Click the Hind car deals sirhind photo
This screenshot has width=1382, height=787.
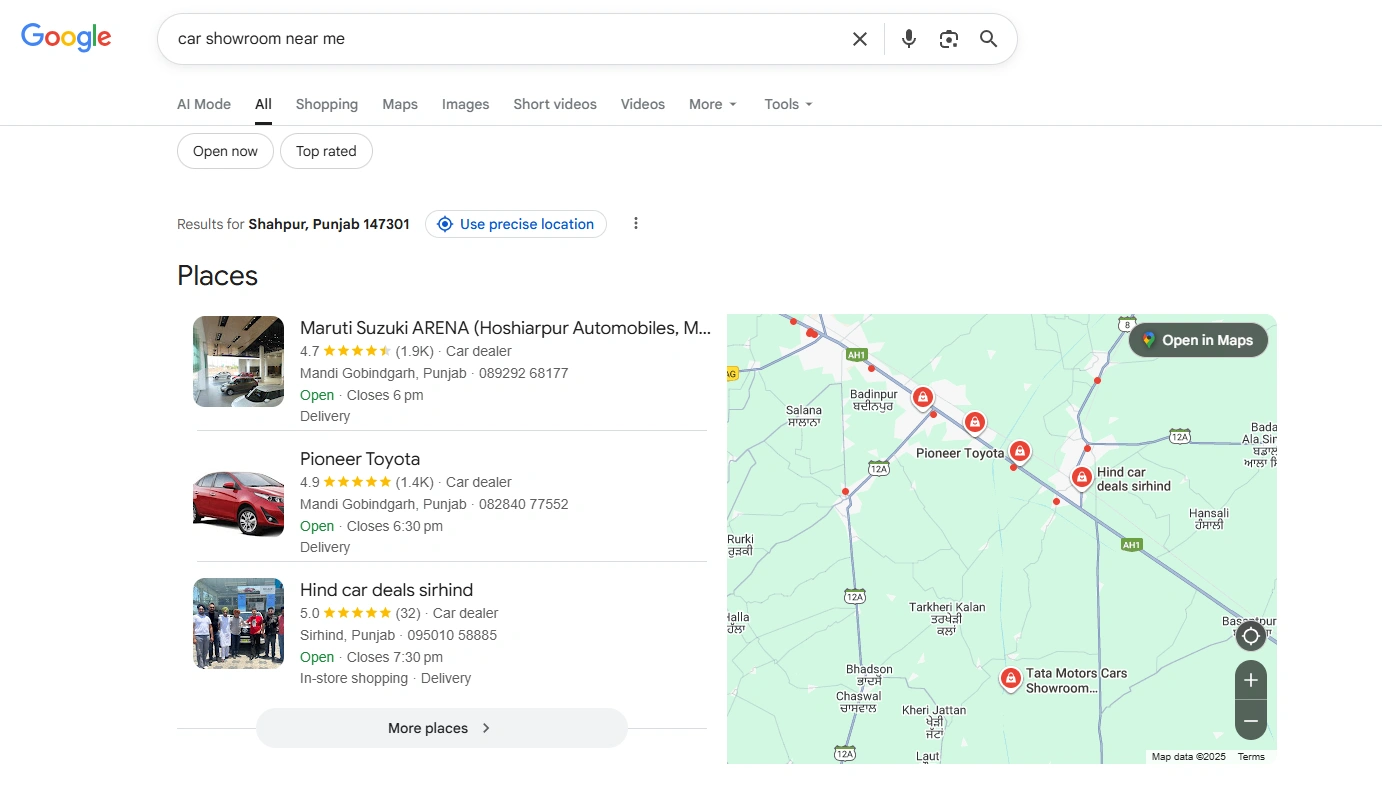[x=238, y=623]
